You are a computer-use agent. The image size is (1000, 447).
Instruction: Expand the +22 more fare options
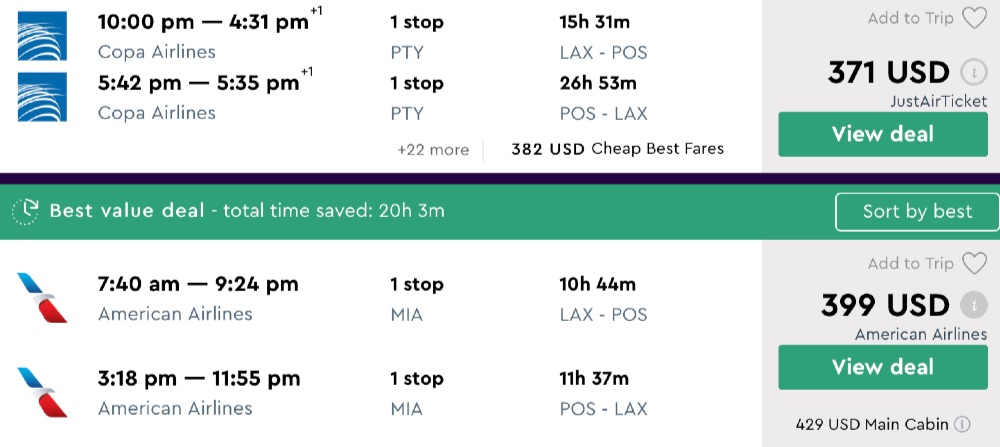pos(432,149)
